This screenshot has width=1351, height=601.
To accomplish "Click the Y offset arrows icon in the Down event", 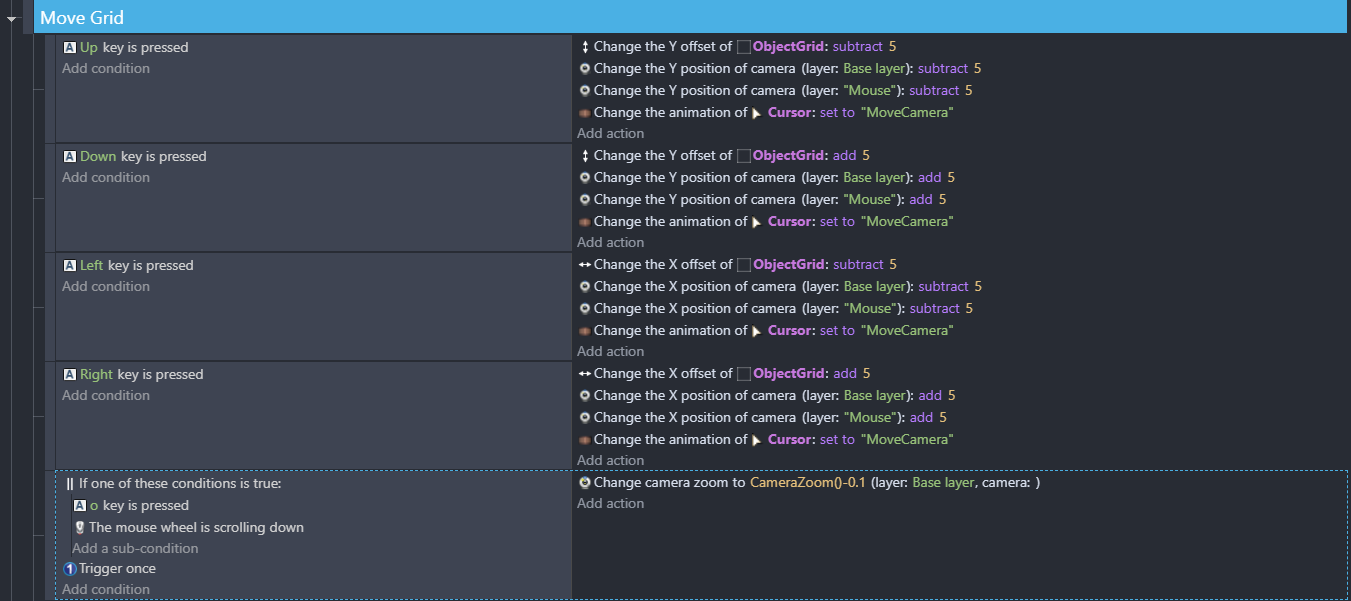I will 585,155.
